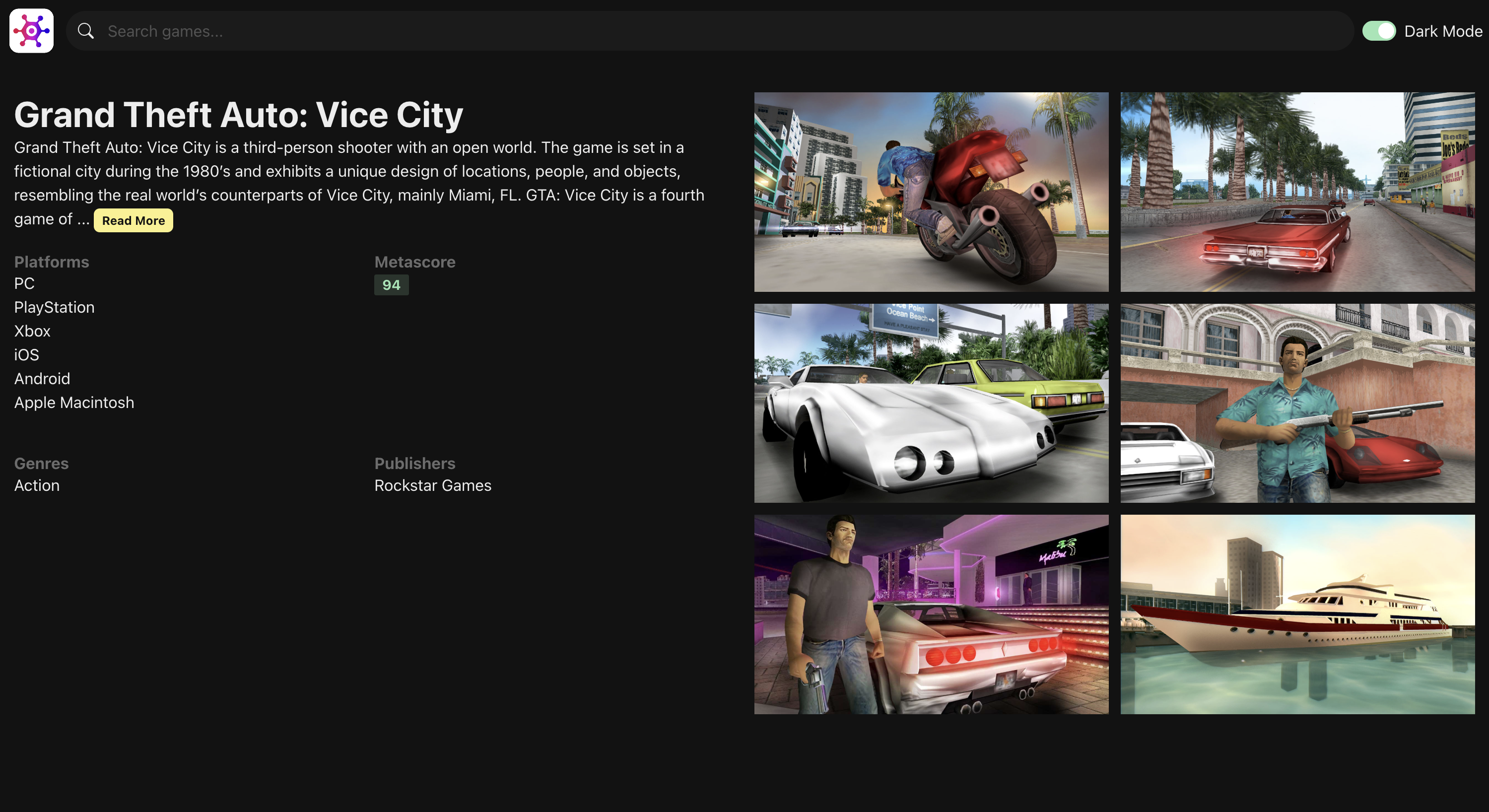Image resolution: width=1489 pixels, height=812 pixels.
Task: Click the Platforms section heading
Action: coord(52,262)
